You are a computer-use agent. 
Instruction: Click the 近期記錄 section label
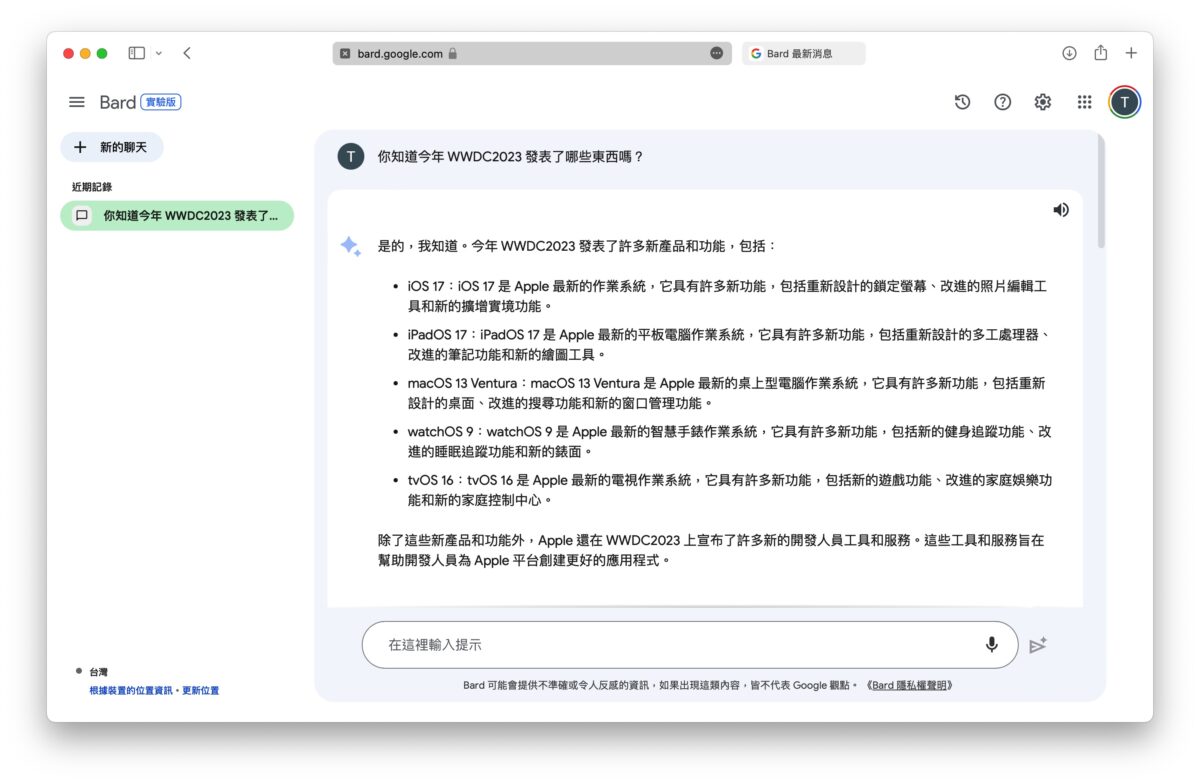pyautogui.click(x=92, y=187)
